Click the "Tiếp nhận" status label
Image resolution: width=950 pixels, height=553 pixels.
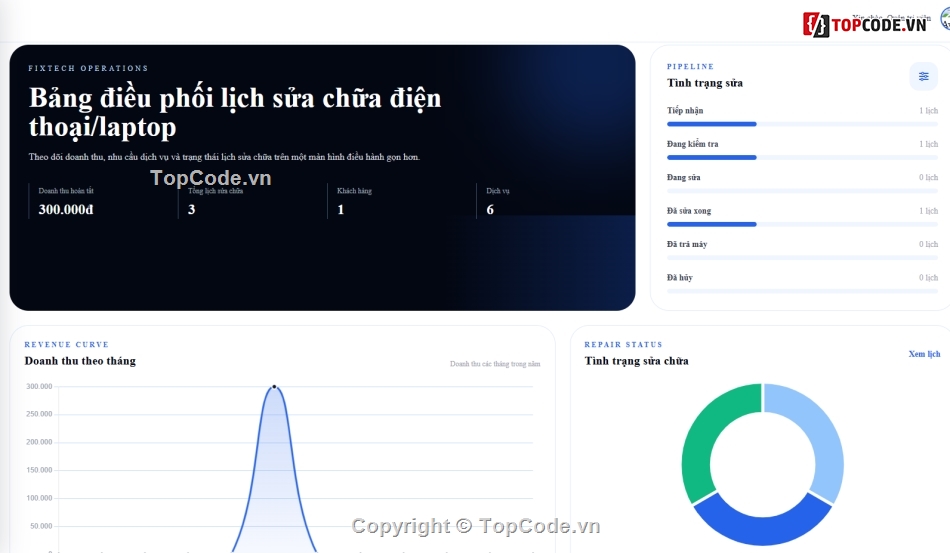click(x=685, y=110)
